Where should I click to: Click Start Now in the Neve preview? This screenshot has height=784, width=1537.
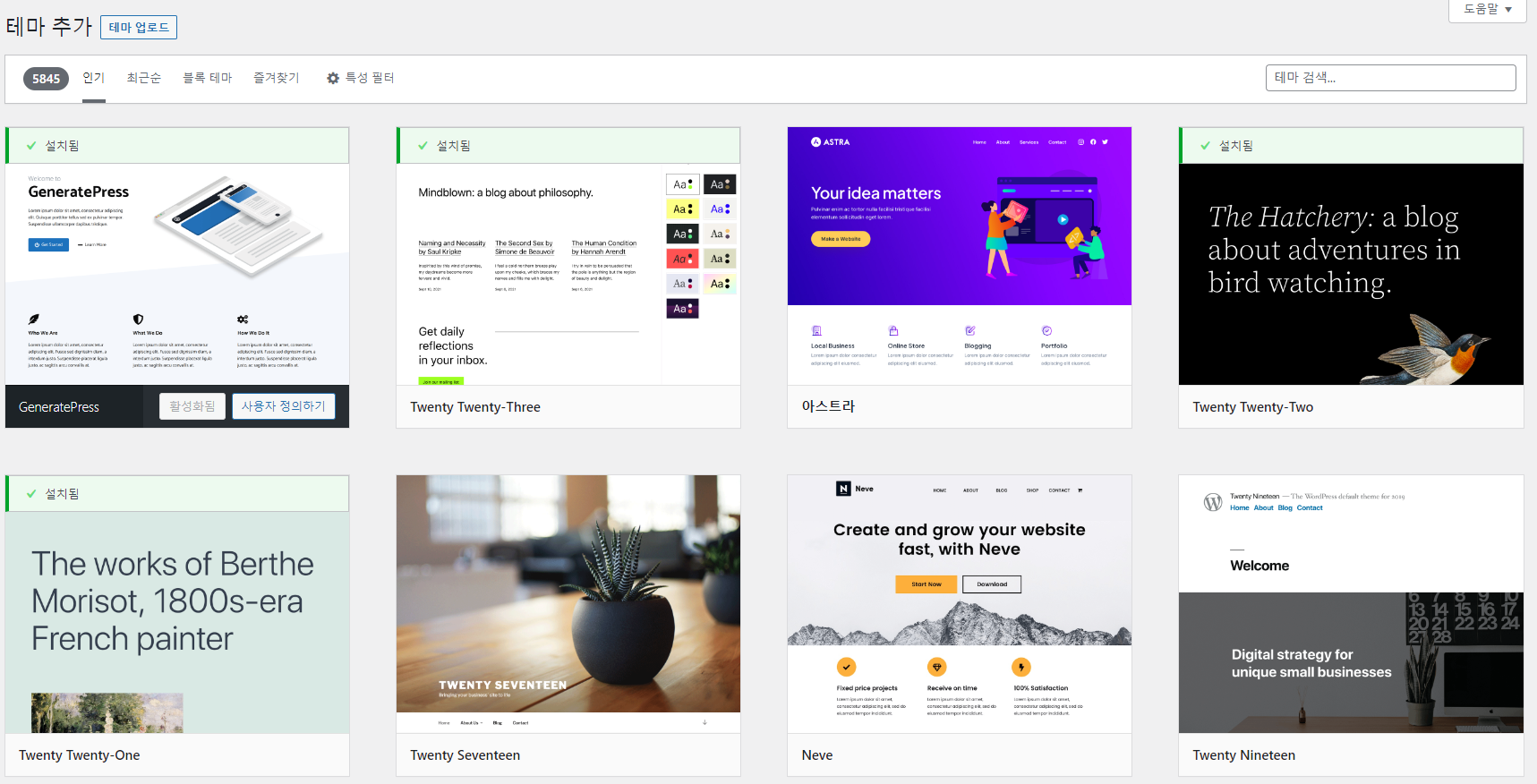926,584
